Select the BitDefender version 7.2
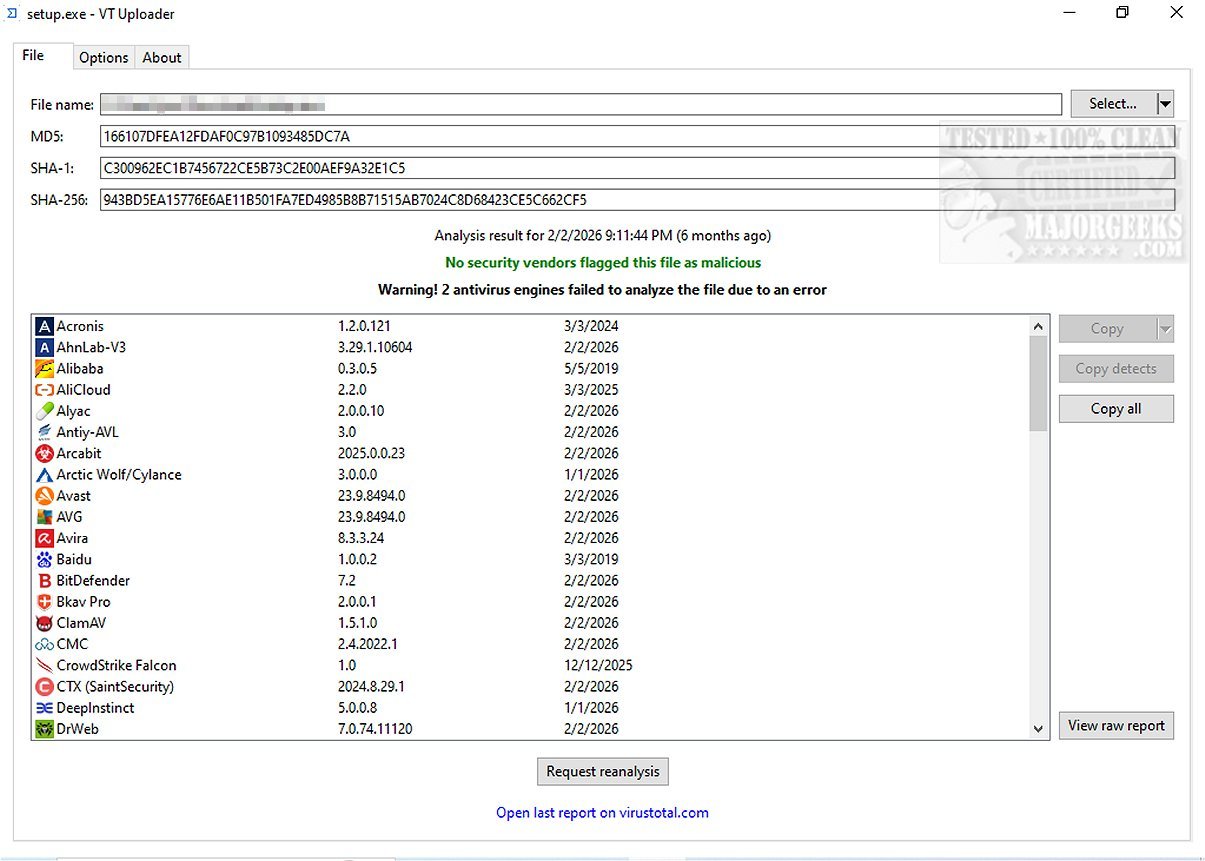 coord(347,581)
